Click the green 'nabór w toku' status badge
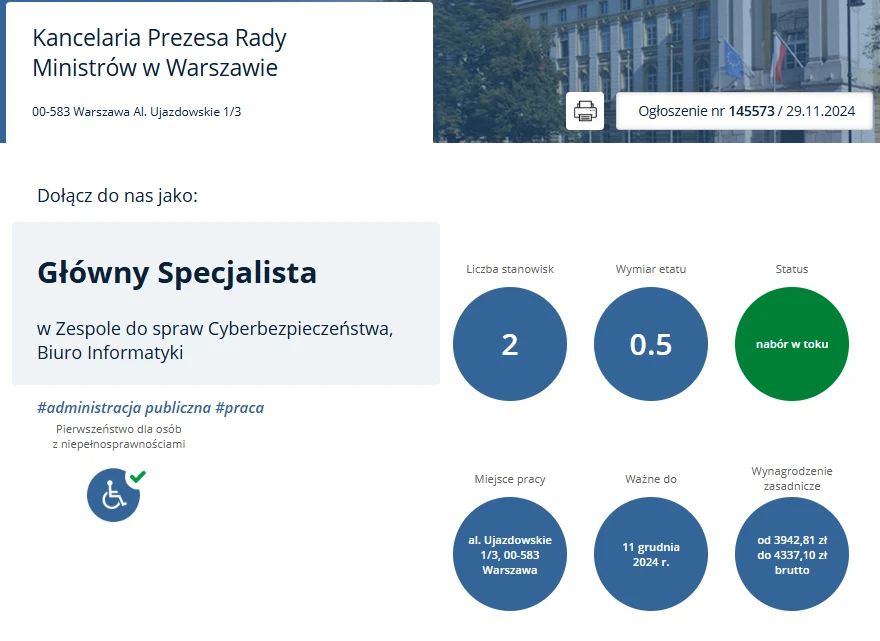The image size is (880, 641). pyautogui.click(x=792, y=344)
